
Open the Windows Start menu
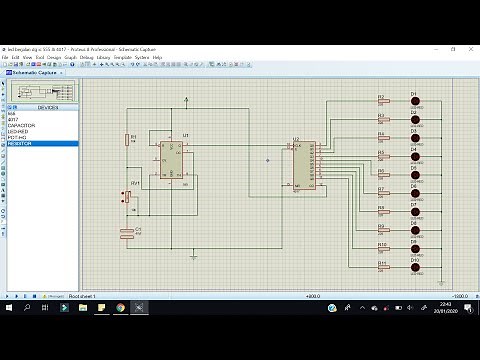[9, 308]
